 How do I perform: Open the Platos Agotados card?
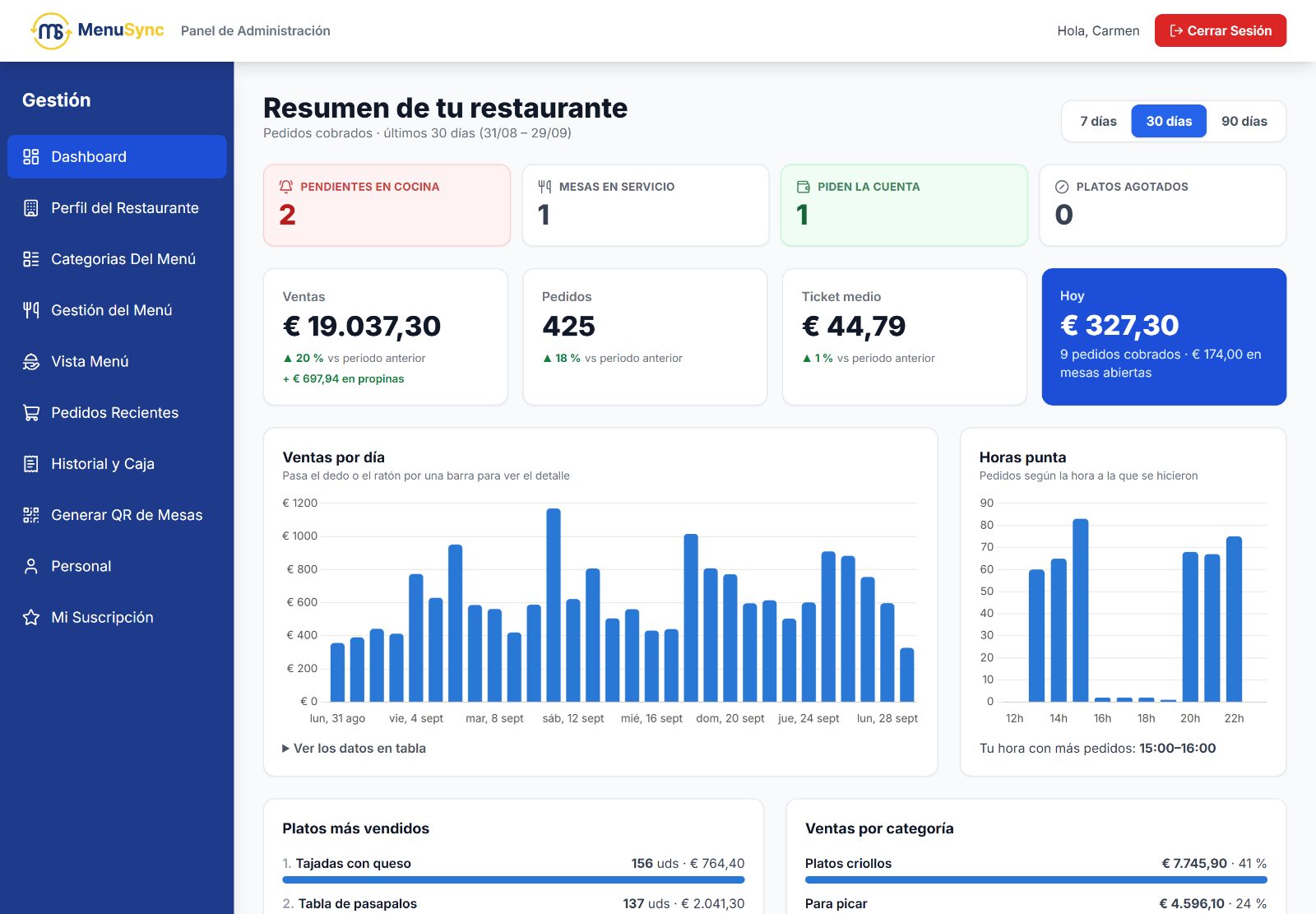(1162, 205)
